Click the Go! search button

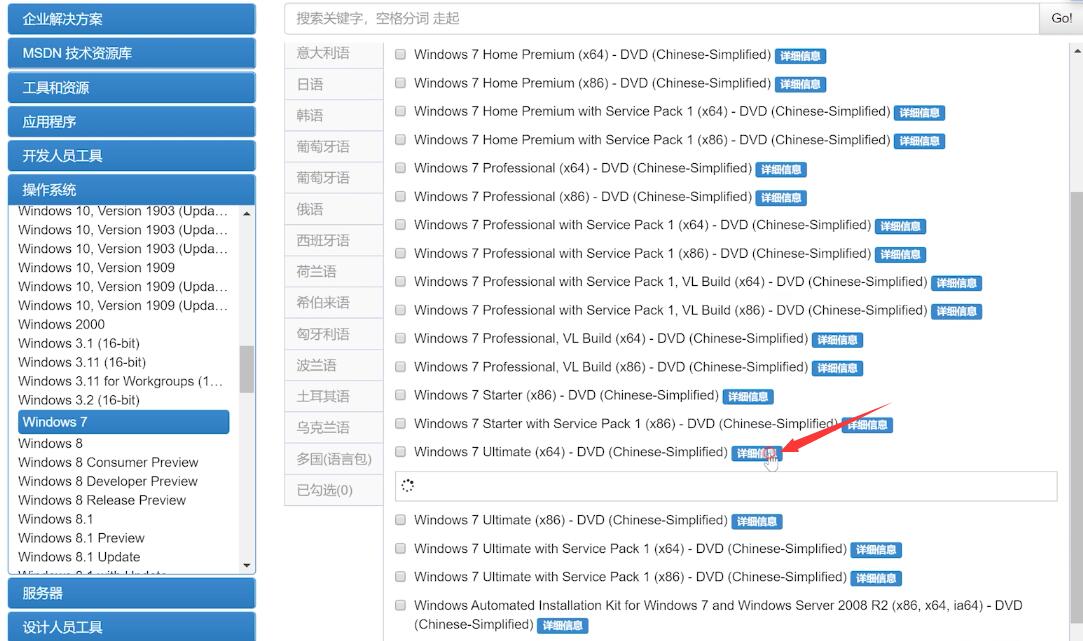pyautogui.click(x=1061, y=19)
